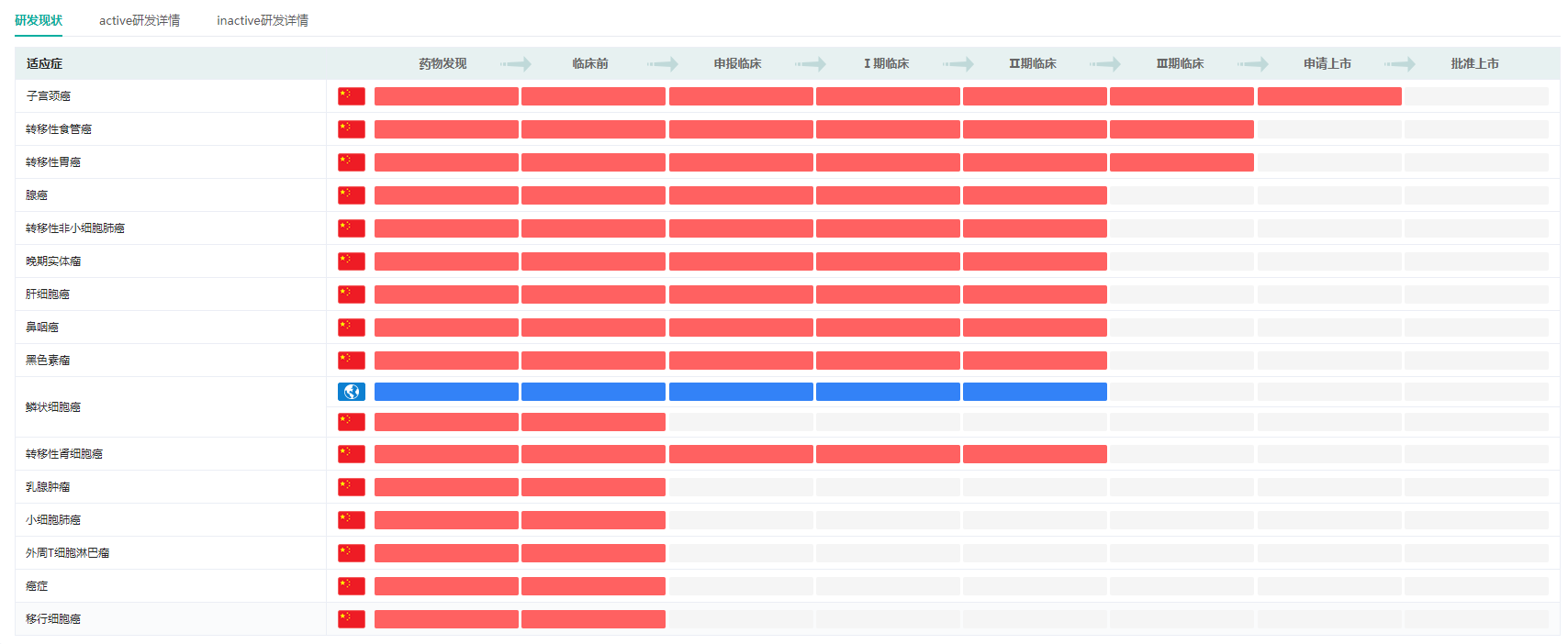Click China flag icon in 黑色素瘤 row
Image resolution: width=1568 pixels, height=644 pixels.
pos(352,361)
